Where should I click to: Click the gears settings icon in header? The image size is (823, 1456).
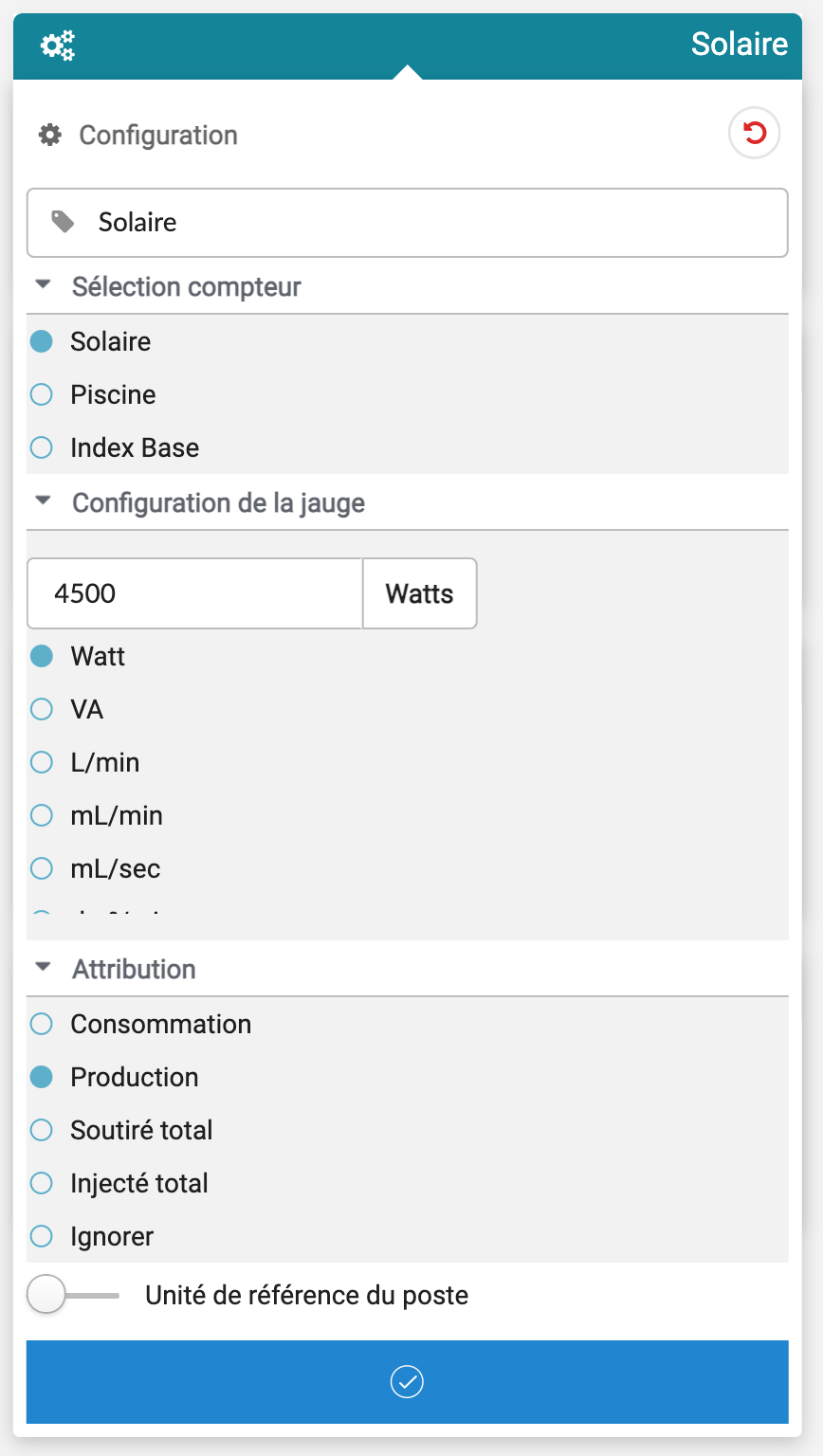pos(57,45)
